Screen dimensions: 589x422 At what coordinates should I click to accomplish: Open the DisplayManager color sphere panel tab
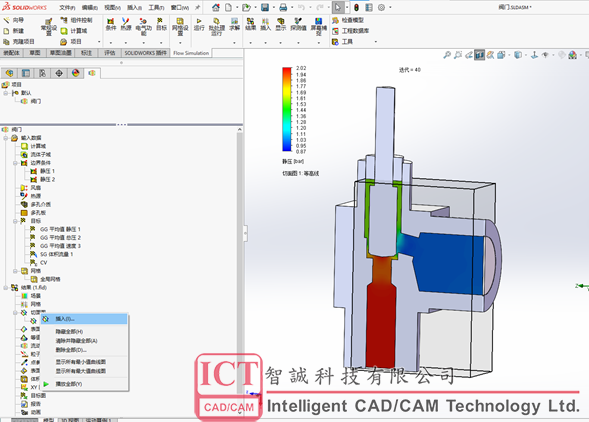click(x=76, y=73)
